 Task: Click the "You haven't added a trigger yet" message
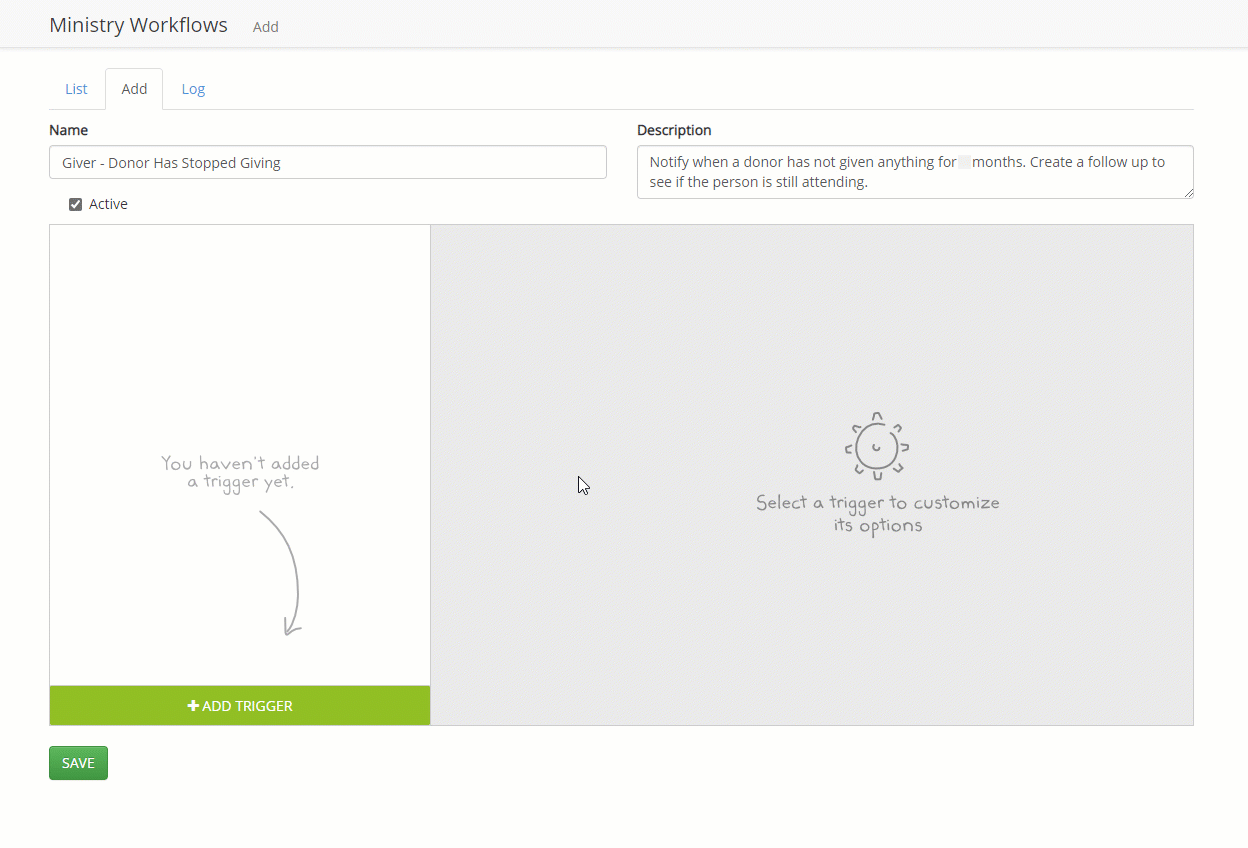coord(240,473)
